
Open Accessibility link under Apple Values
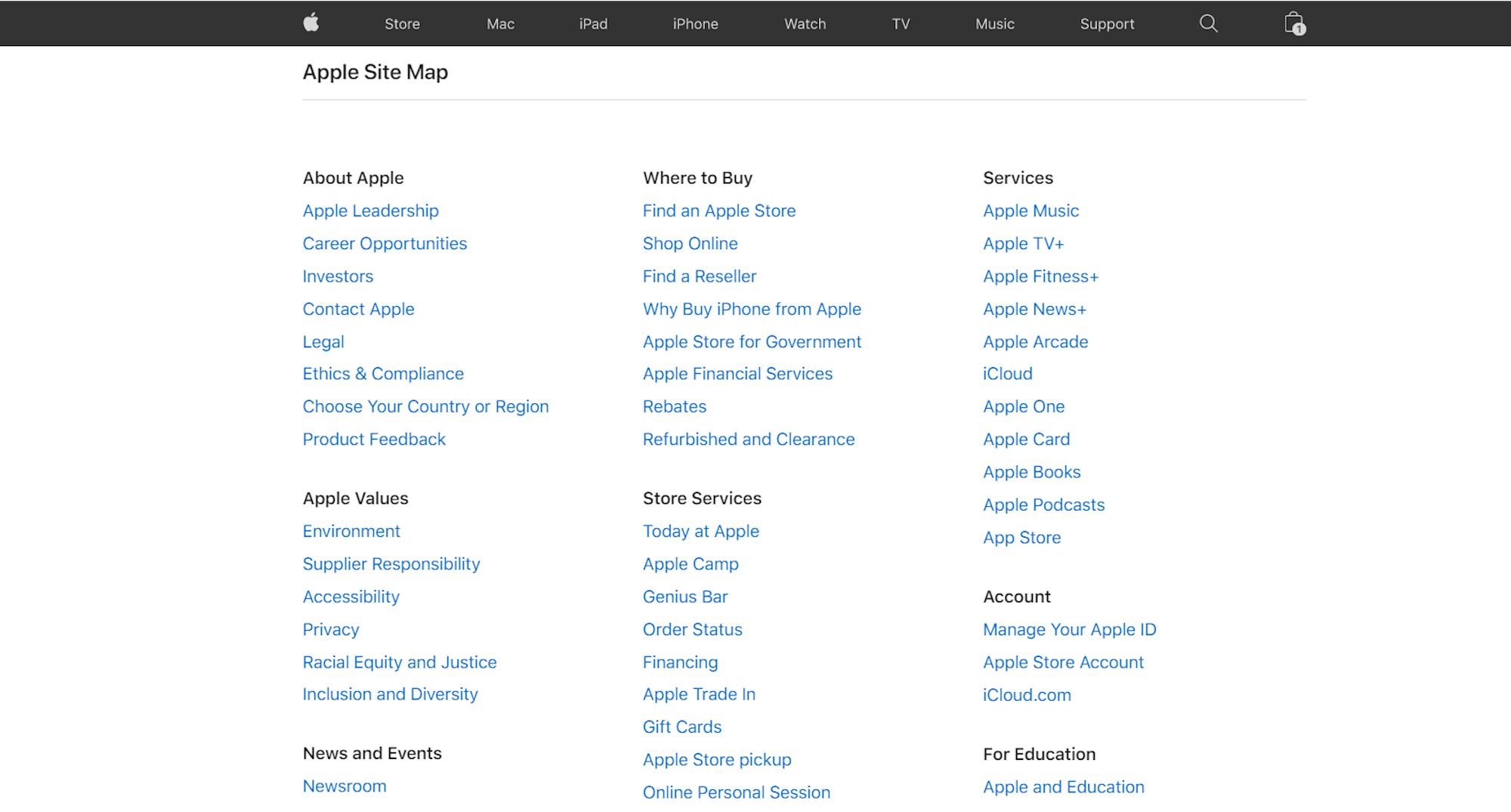click(351, 597)
